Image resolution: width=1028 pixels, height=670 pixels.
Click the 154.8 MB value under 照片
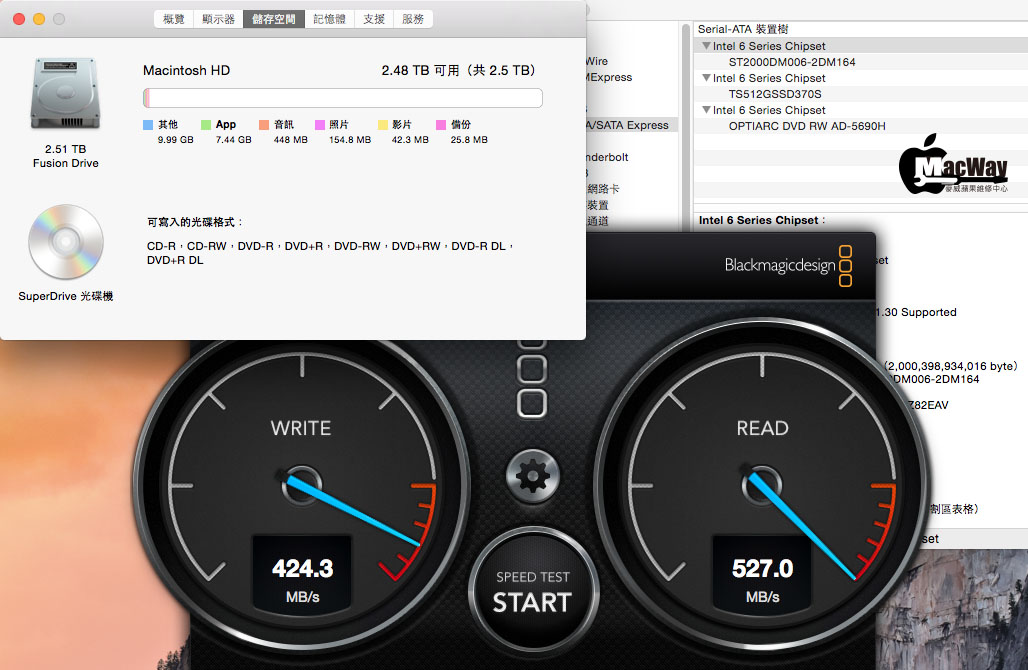pyautogui.click(x=350, y=140)
